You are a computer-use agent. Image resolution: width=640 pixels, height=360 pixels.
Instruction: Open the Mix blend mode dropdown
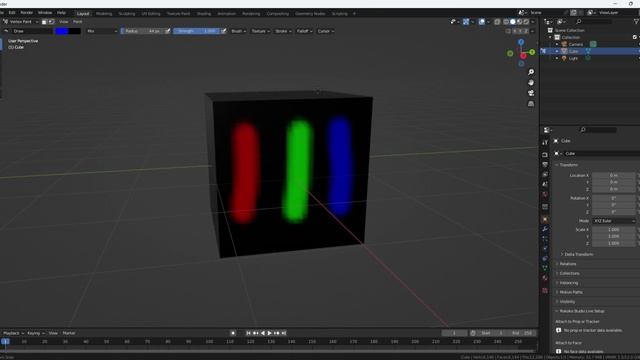click(102, 31)
